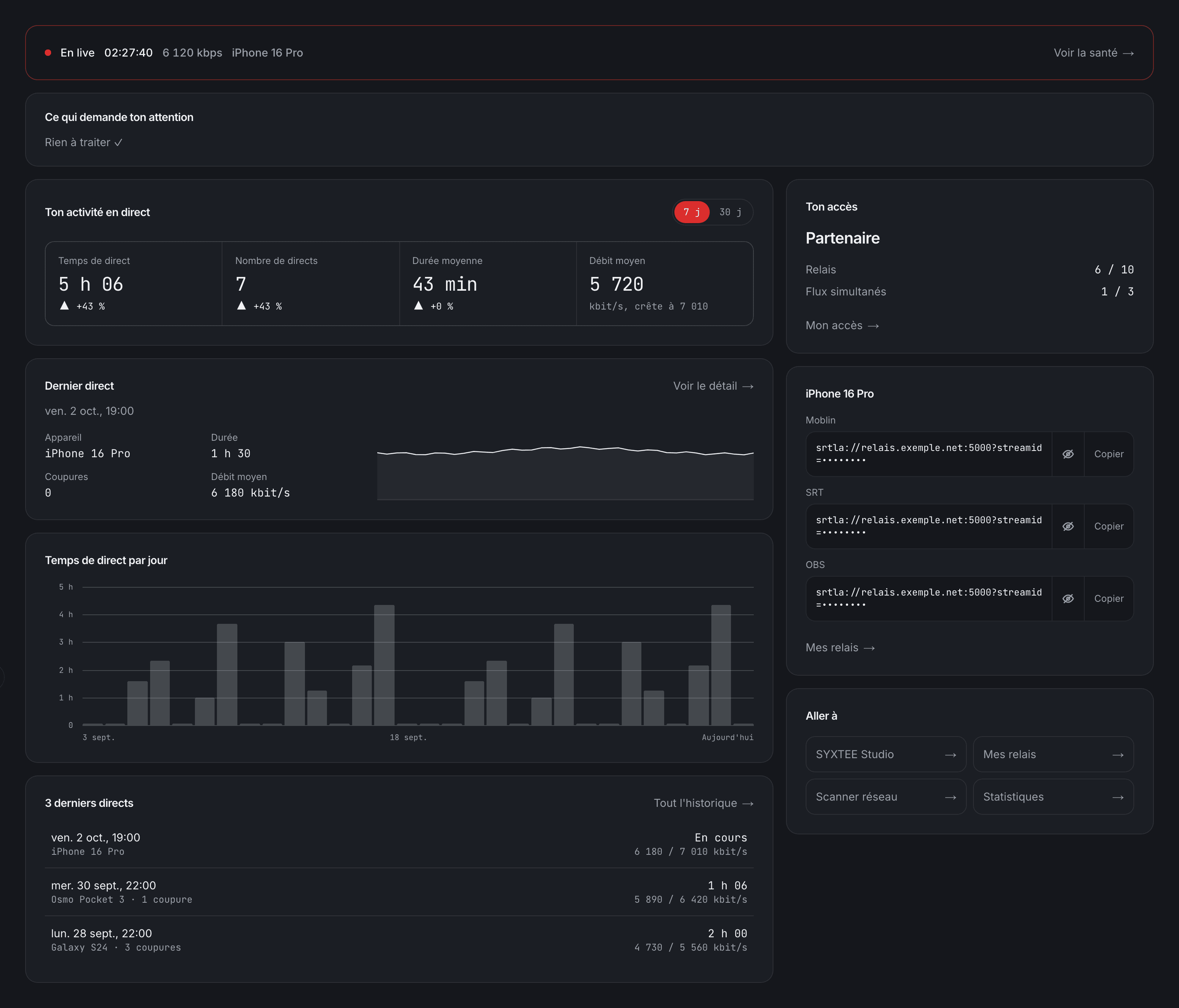Copy the OBS relay URL
Image resolution: width=1179 pixels, height=1008 pixels.
click(x=1108, y=598)
